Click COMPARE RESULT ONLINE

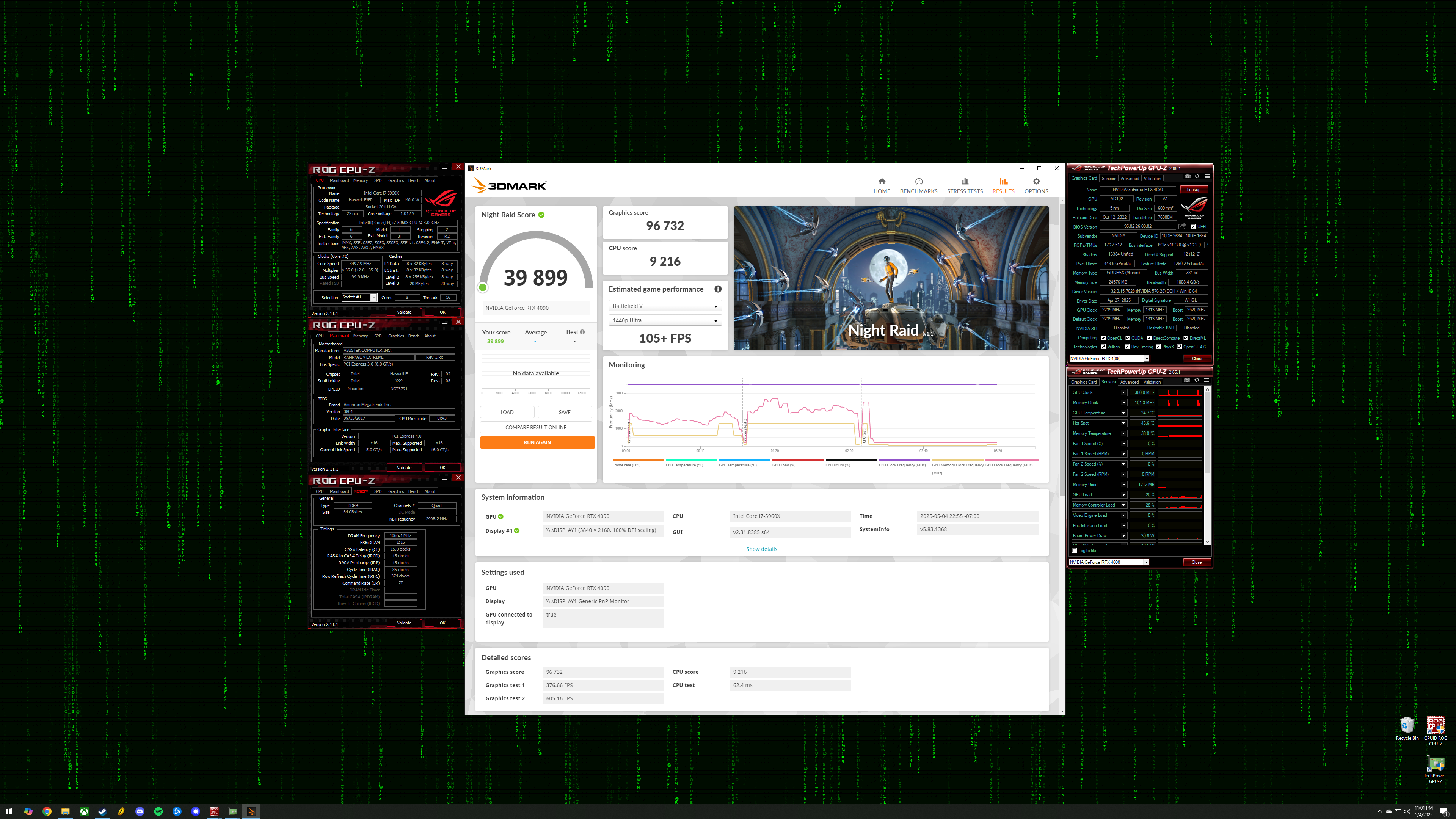coord(536,427)
